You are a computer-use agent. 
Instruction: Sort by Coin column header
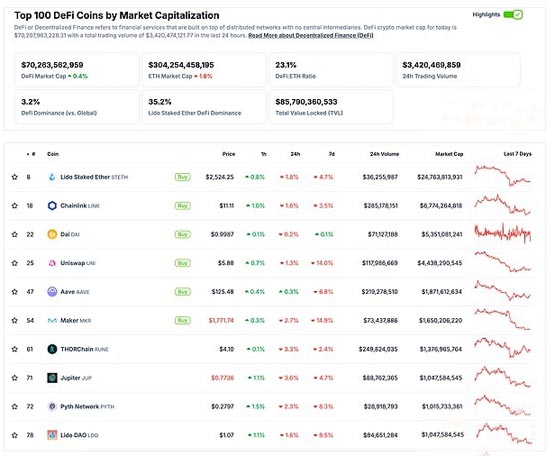click(53, 154)
